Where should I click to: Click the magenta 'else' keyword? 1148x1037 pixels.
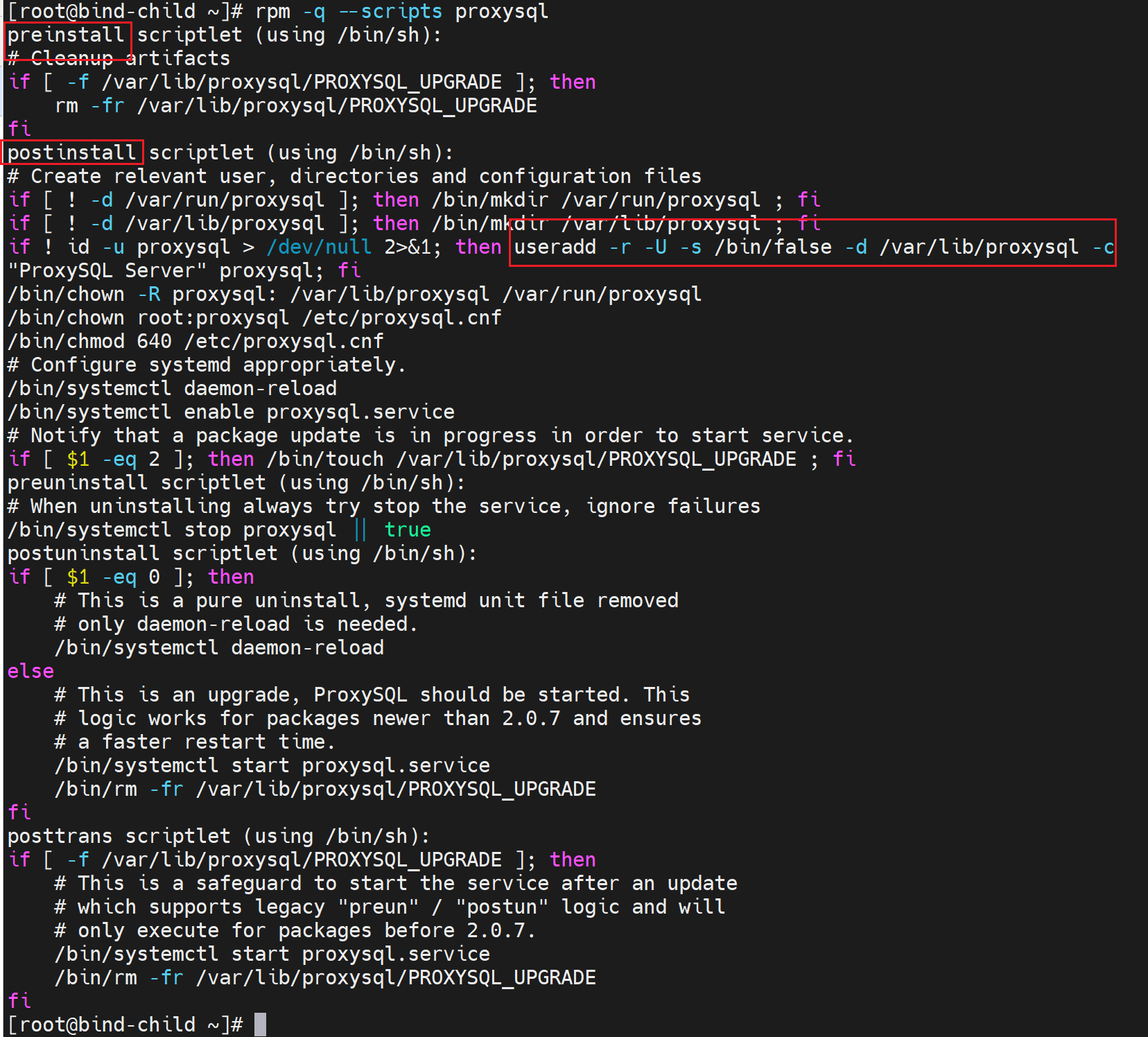(x=31, y=672)
